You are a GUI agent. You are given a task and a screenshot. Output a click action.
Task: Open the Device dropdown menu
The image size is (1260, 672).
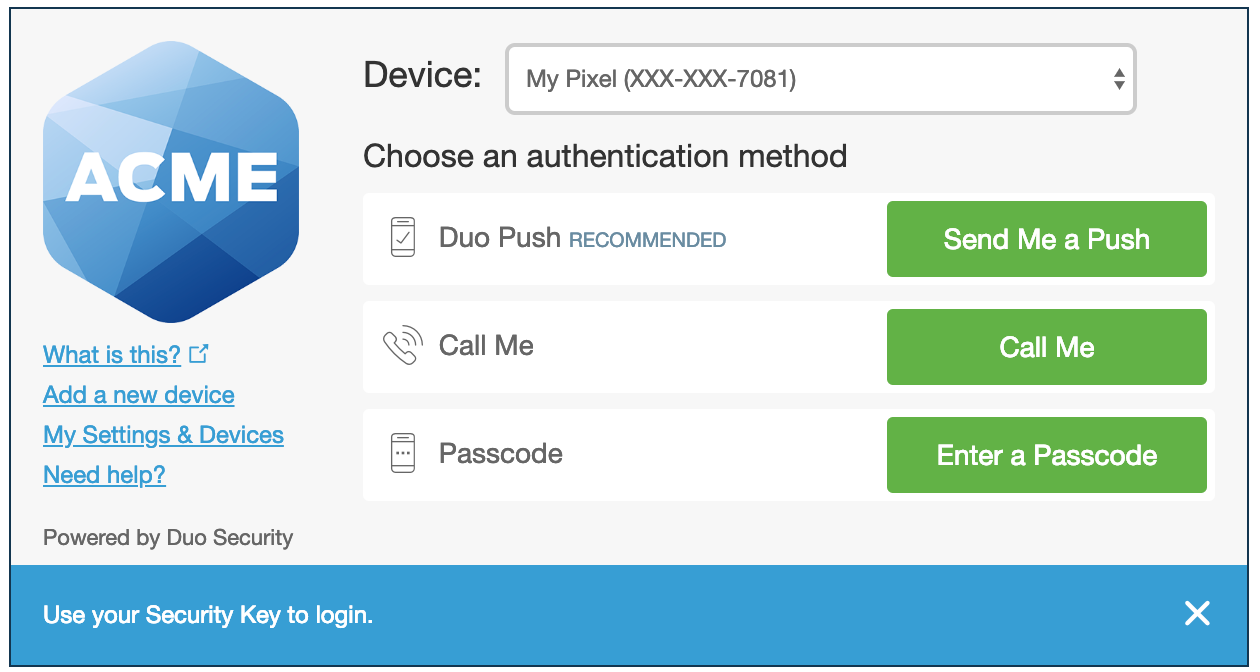(x=821, y=78)
